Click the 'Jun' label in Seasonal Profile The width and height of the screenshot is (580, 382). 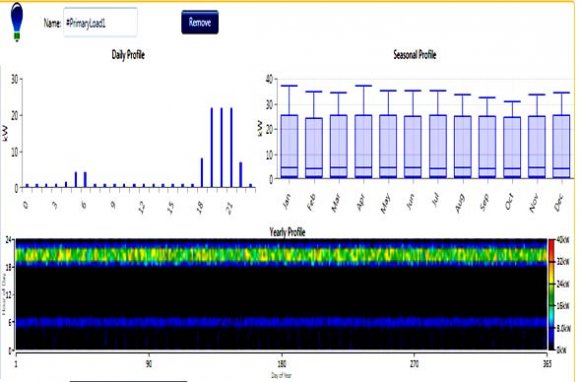tap(411, 202)
